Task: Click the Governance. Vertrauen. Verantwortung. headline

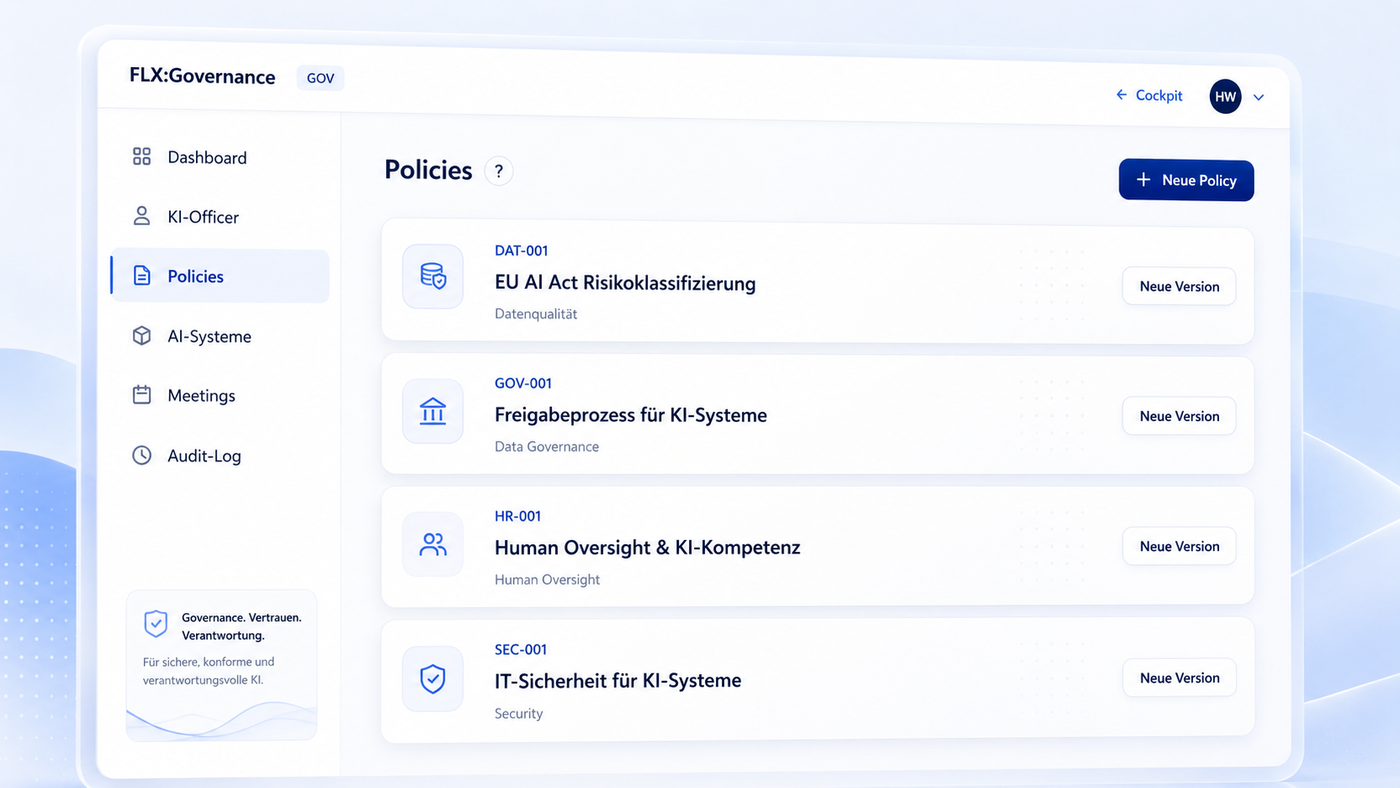Action: click(241, 626)
